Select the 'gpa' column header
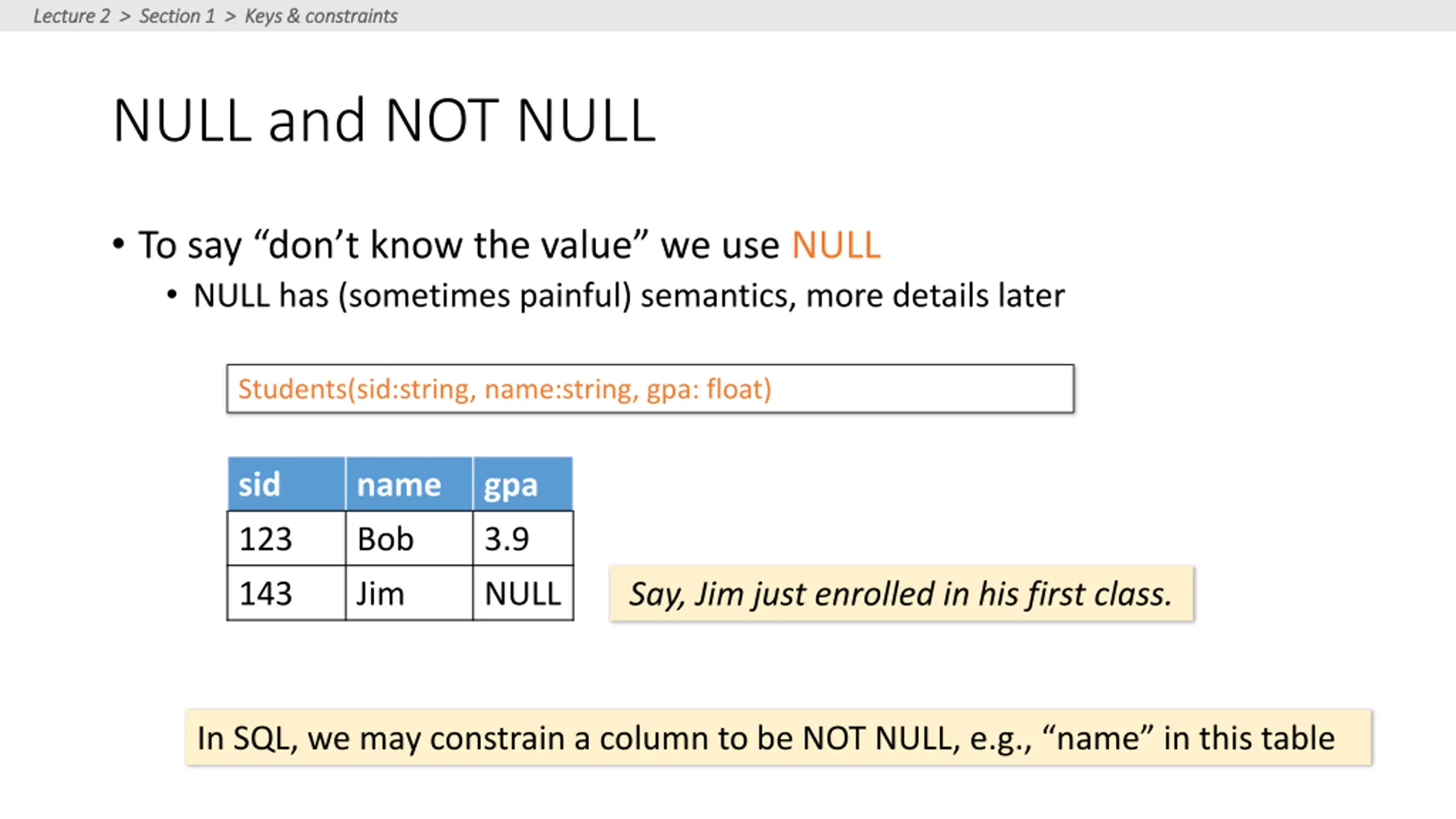The width and height of the screenshot is (1456, 819). 523,484
